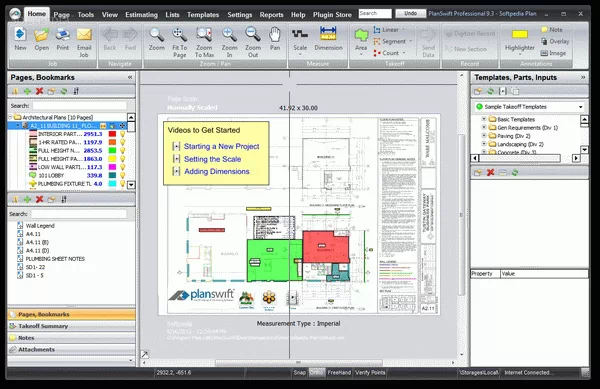Select the Area takeoff tool
This screenshot has width=600, height=389.
pyautogui.click(x=361, y=35)
